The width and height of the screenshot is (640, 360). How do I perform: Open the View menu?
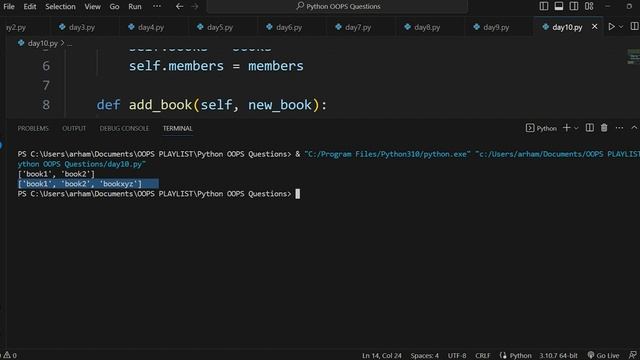coord(92,7)
